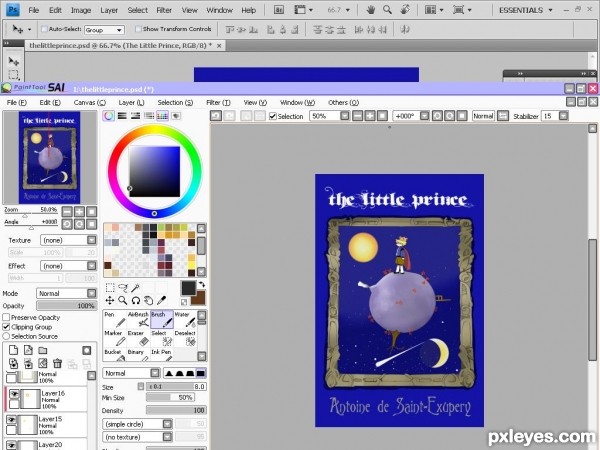The height and width of the screenshot is (450, 600).
Task: Enable Preserve Opacity checkbox
Action: pyautogui.click(x=6, y=317)
